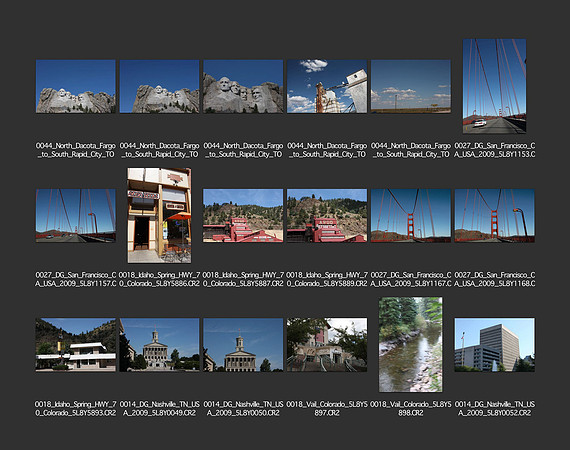Open the vertical storefront photo with orange umbrella
570x450 pixels.
[x=159, y=215]
